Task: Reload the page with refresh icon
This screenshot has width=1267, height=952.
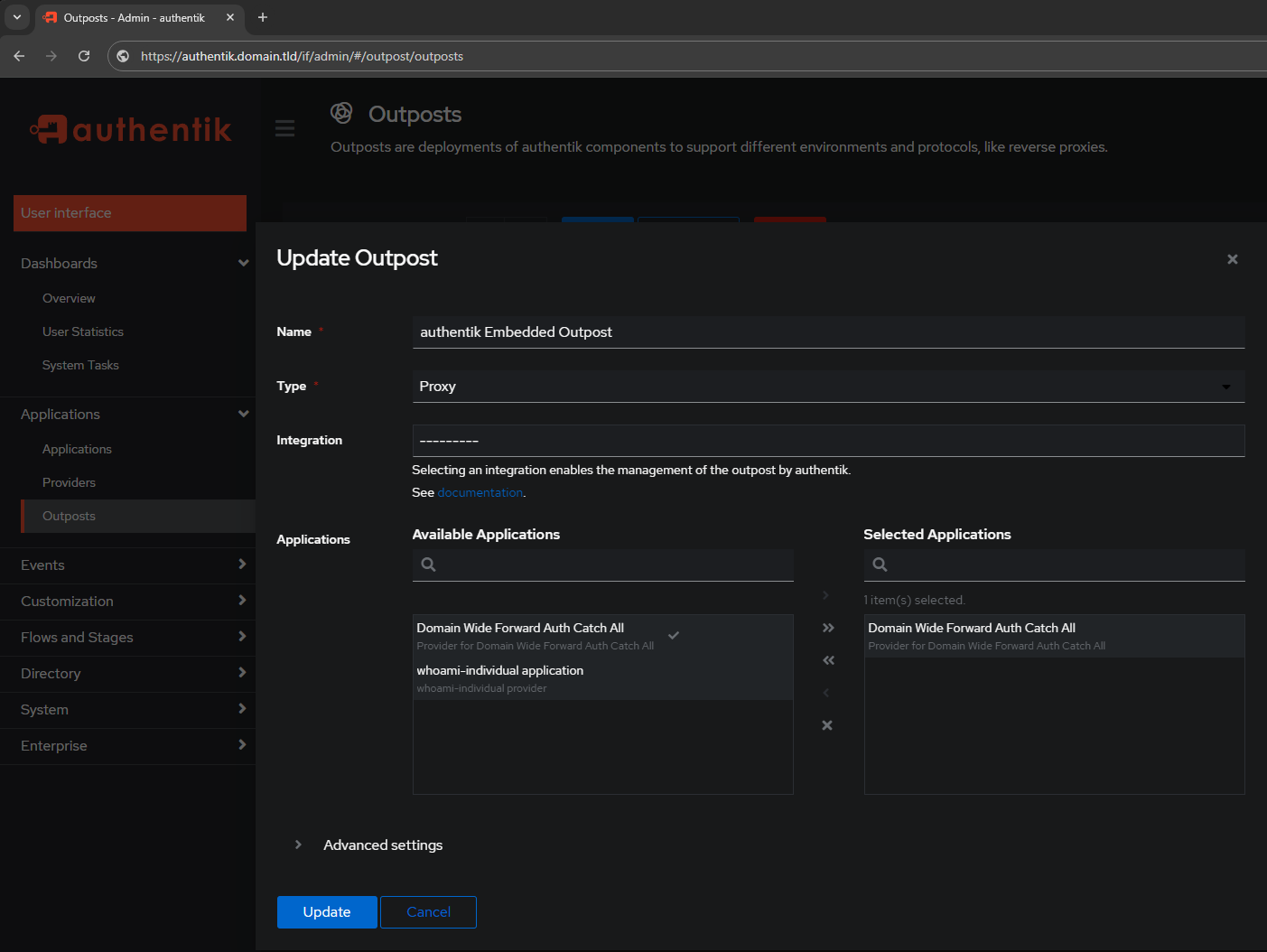Action: (84, 56)
